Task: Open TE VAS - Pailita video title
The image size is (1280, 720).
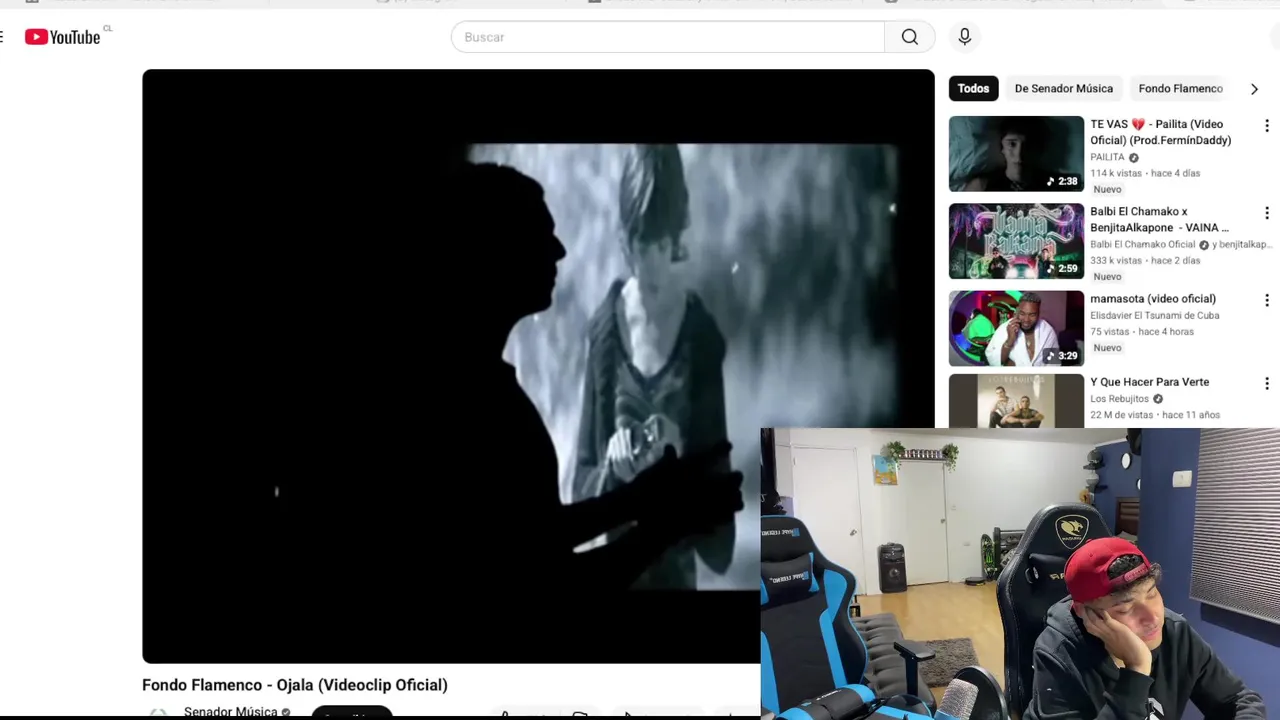Action: click(x=1161, y=132)
